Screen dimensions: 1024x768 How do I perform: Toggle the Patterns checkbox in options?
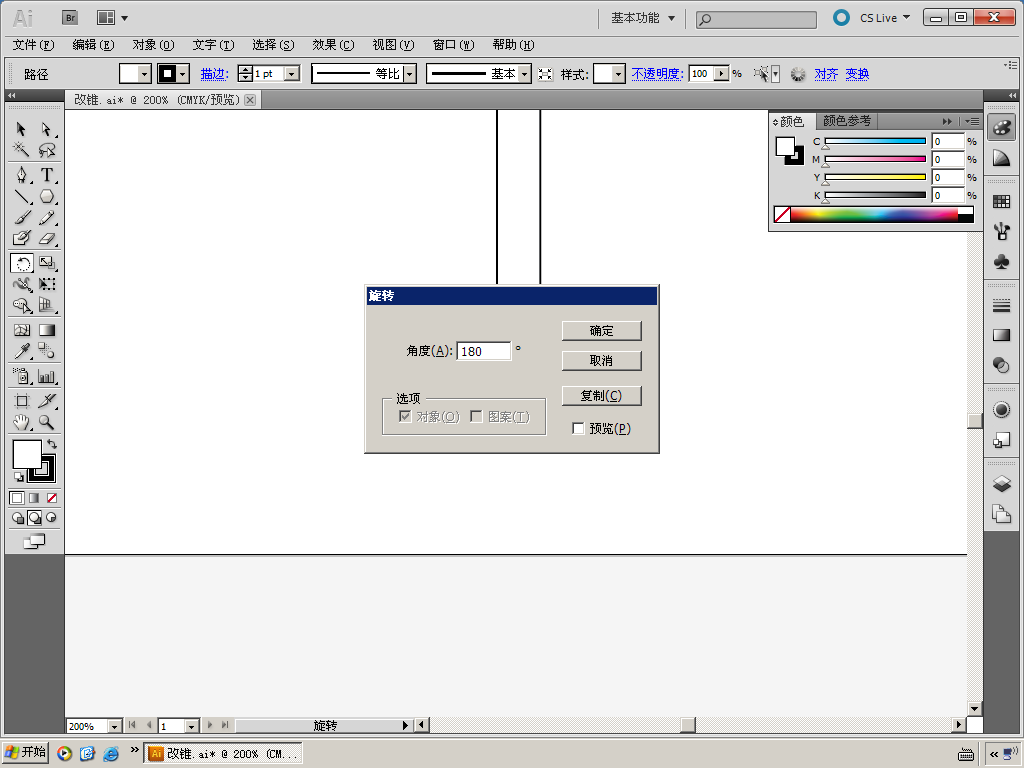coord(476,417)
